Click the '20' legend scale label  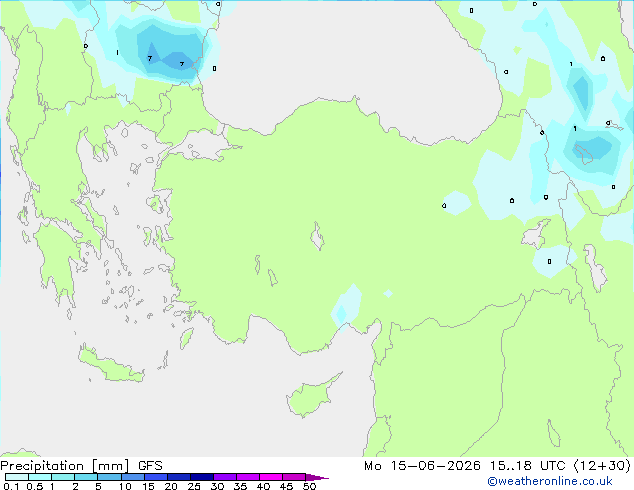coord(171,486)
